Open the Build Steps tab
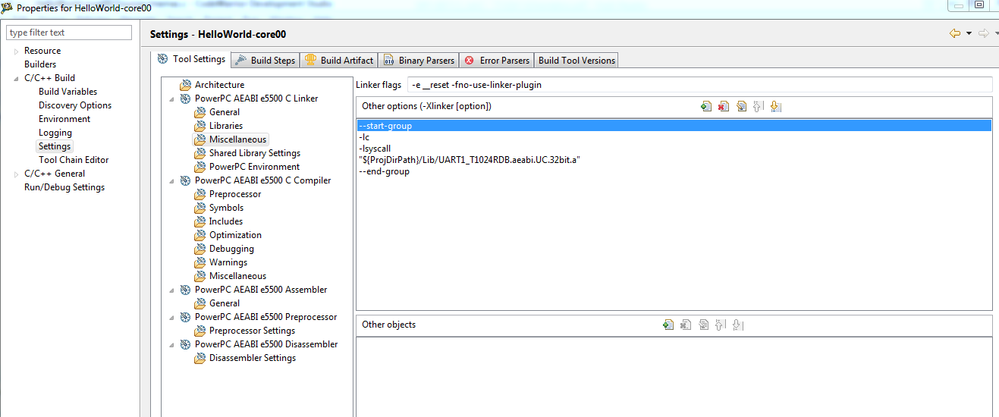Screen dimensions: 999x417 pyautogui.click(x=265, y=60)
